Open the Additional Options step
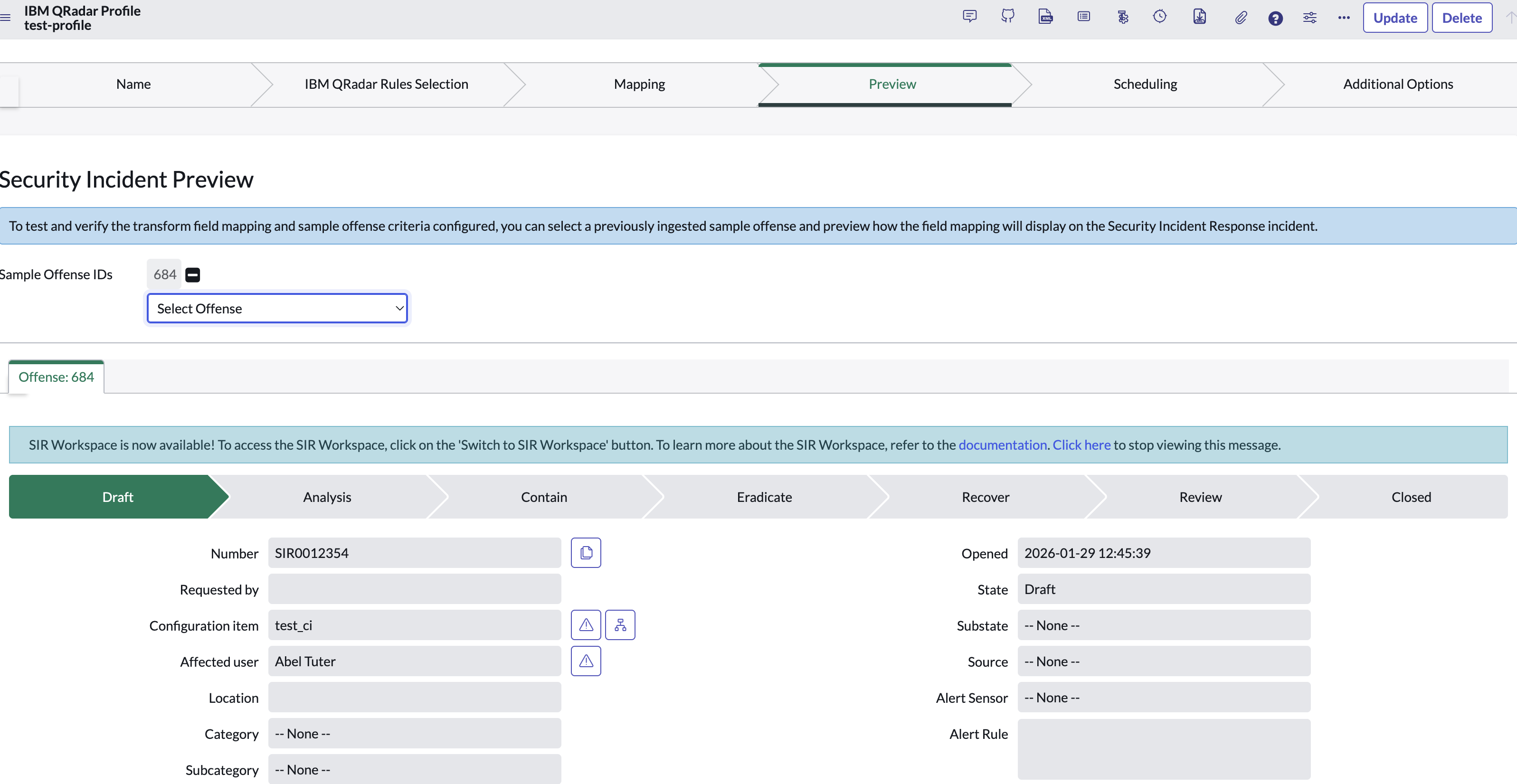This screenshot has width=1517, height=784. coord(1398,84)
